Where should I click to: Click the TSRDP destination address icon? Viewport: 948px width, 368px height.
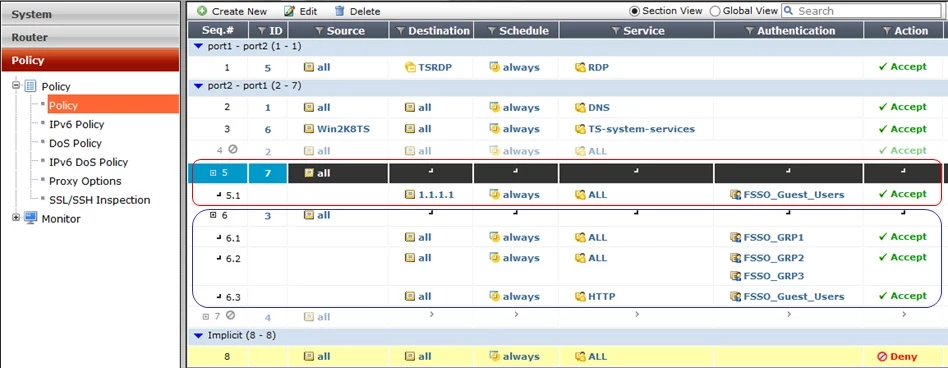[410, 67]
